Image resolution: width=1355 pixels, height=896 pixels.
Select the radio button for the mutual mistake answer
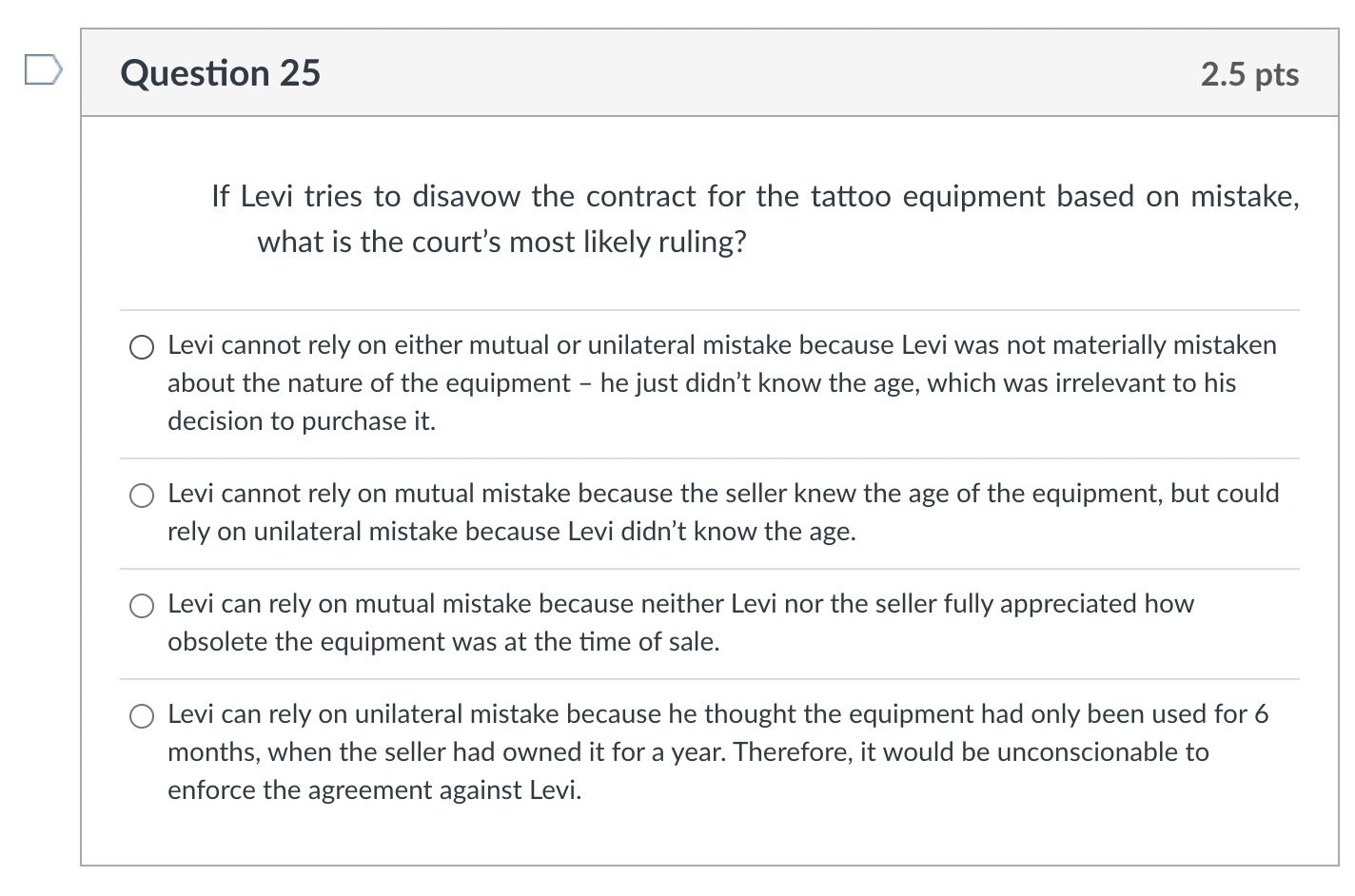[x=141, y=605]
